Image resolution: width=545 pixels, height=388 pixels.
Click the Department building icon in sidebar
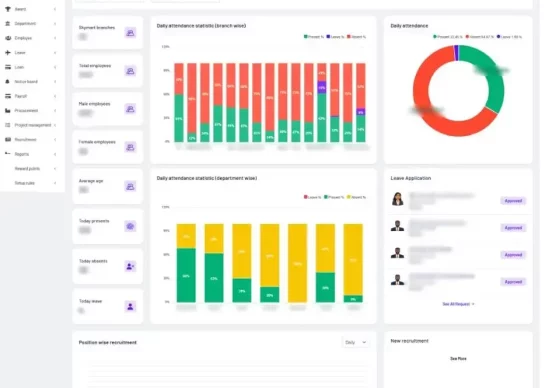[x=8, y=24]
